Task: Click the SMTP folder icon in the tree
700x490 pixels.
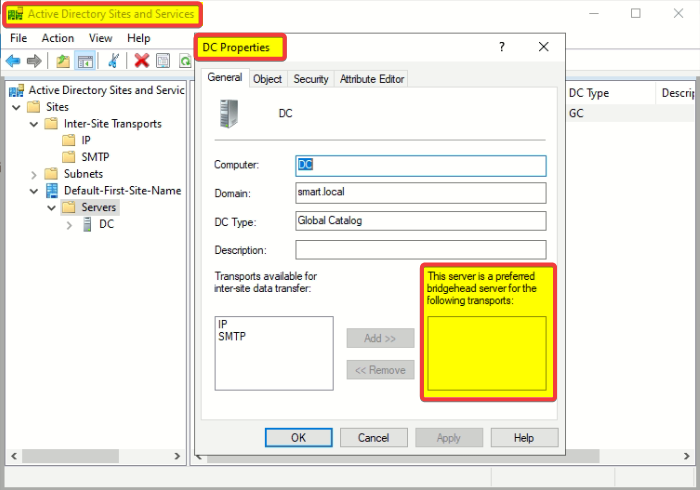Action: (x=68, y=157)
